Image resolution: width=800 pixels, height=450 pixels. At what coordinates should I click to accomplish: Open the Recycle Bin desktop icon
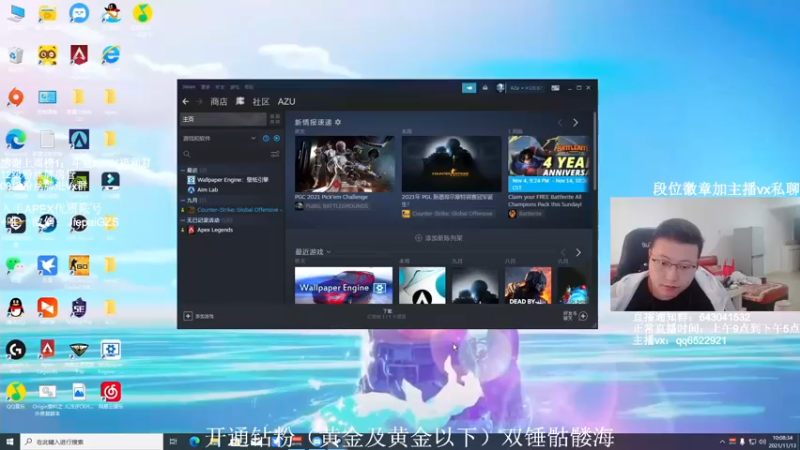(16, 55)
